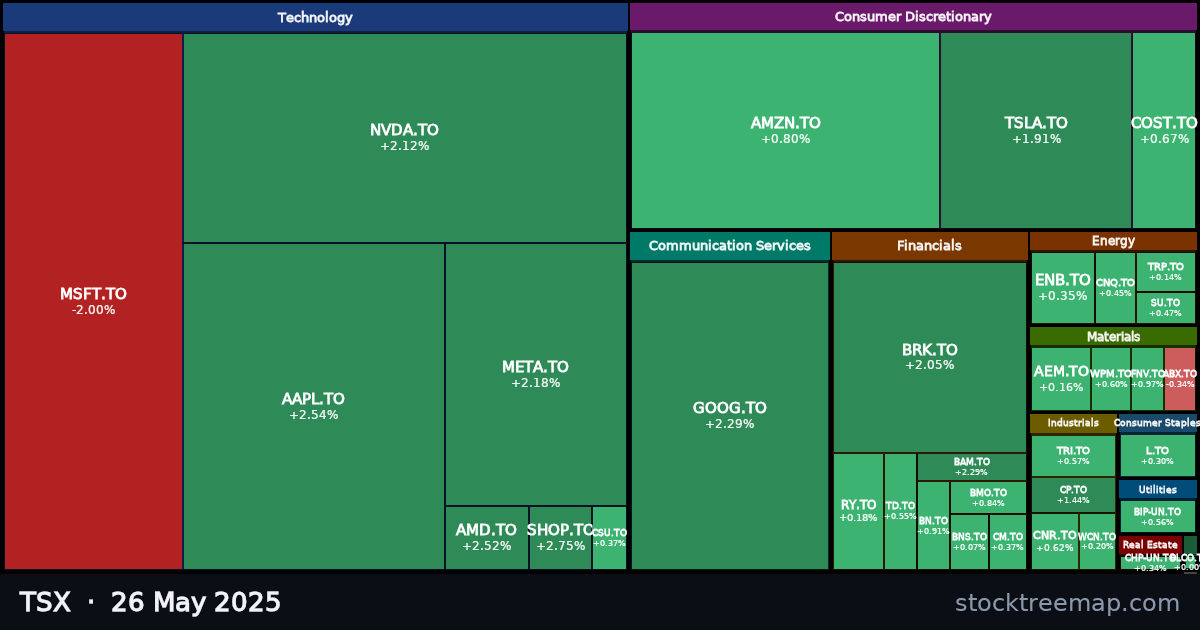This screenshot has width=1200, height=630.
Task: Click the red MSFT.TO tile
Action: pos(93,301)
